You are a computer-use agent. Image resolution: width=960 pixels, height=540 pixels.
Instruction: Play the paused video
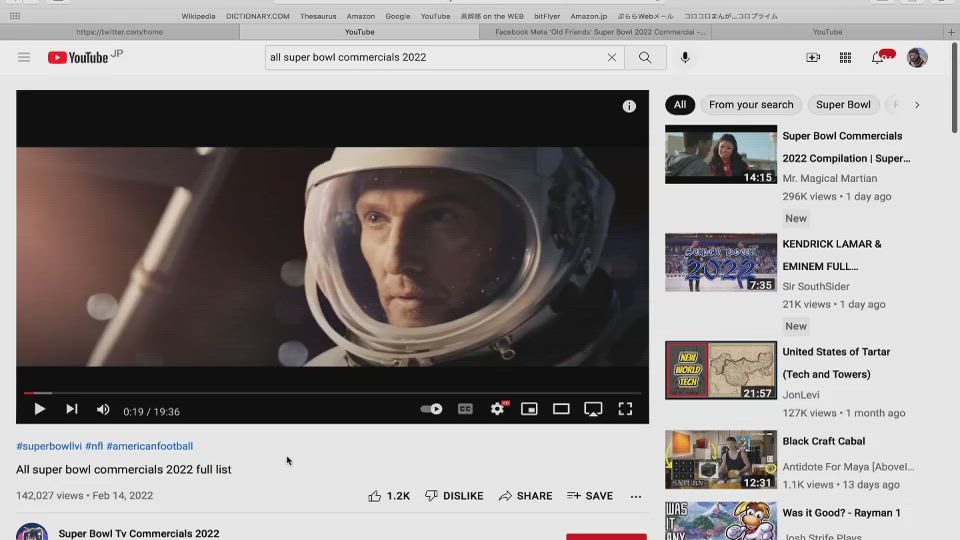pyautogui.click(x=39, y=409)
